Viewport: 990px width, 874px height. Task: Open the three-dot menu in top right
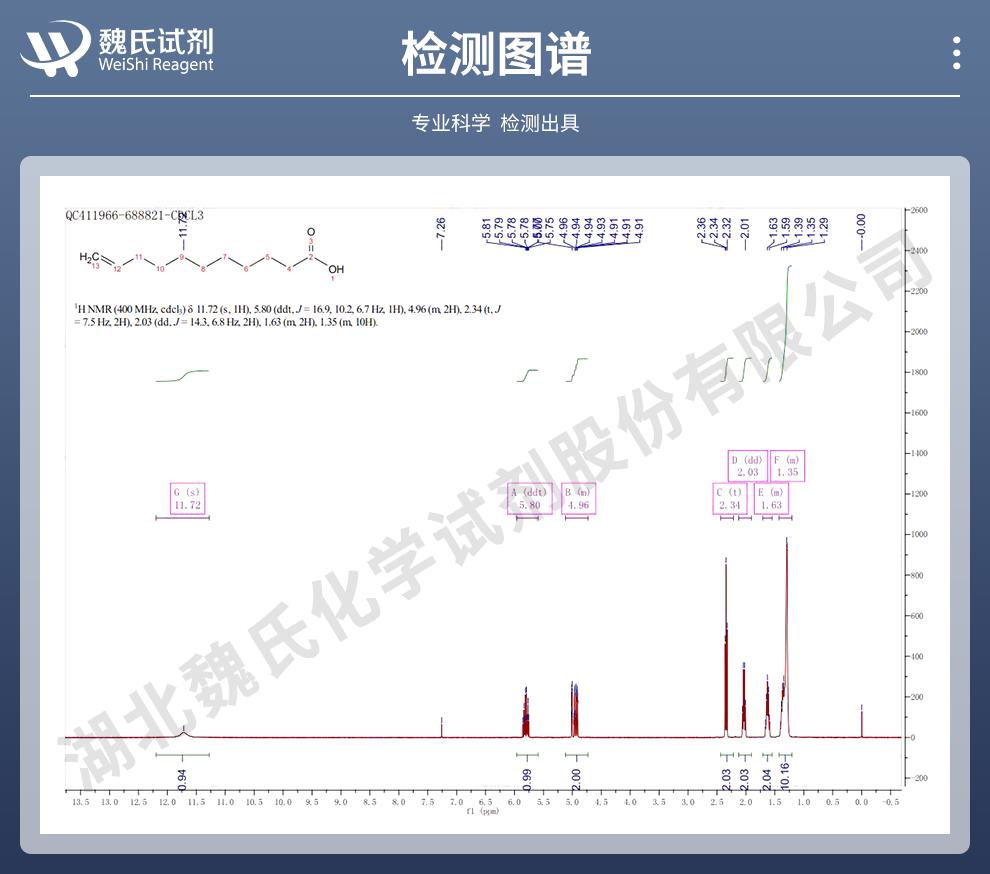[x=956, y=53]
